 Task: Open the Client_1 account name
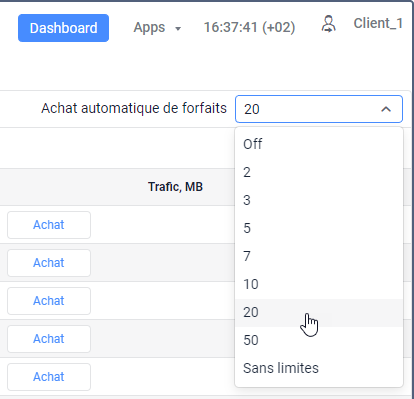click(378, 23)
